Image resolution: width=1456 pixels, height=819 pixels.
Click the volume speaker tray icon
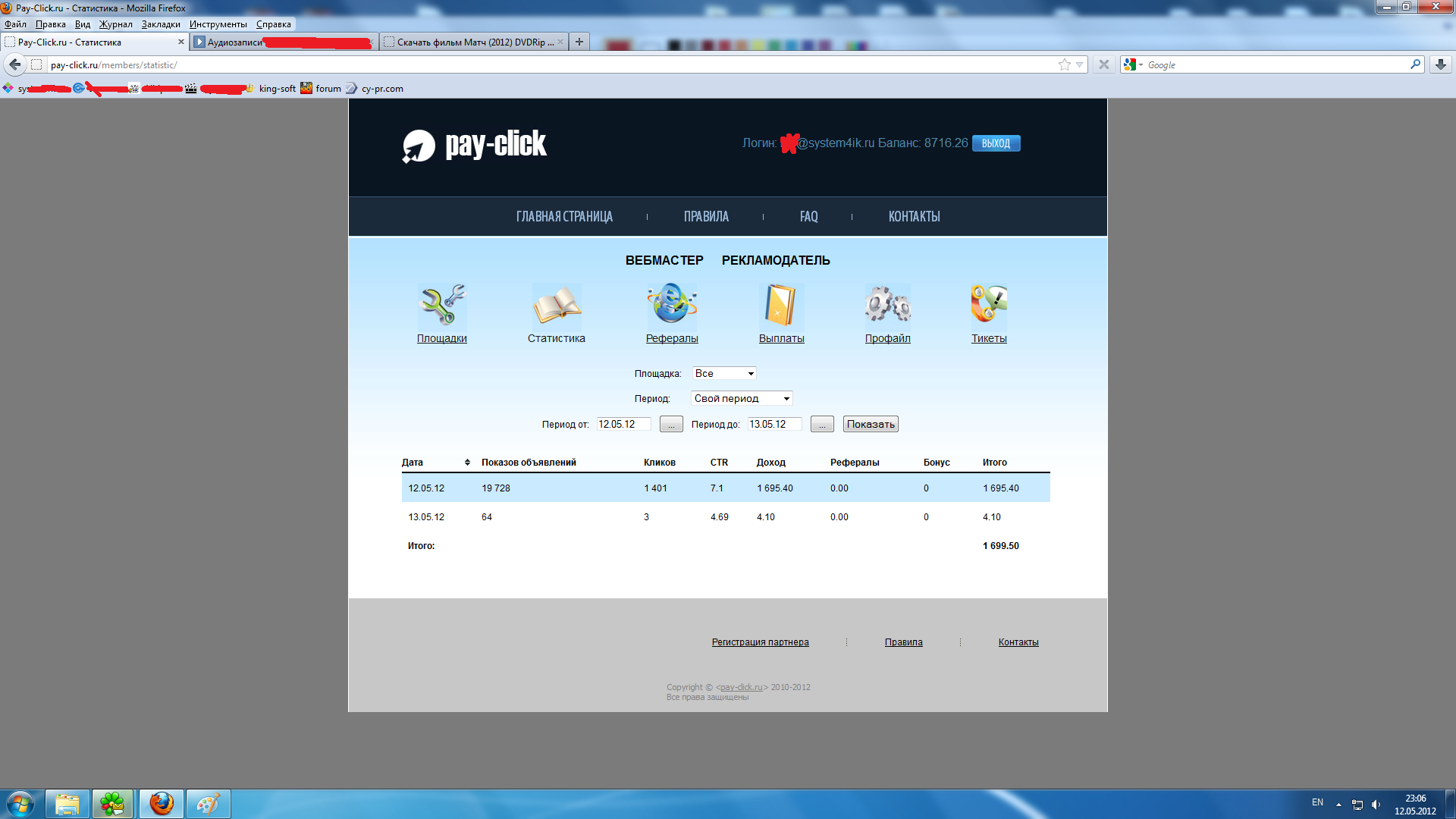tap(1376, 805)
